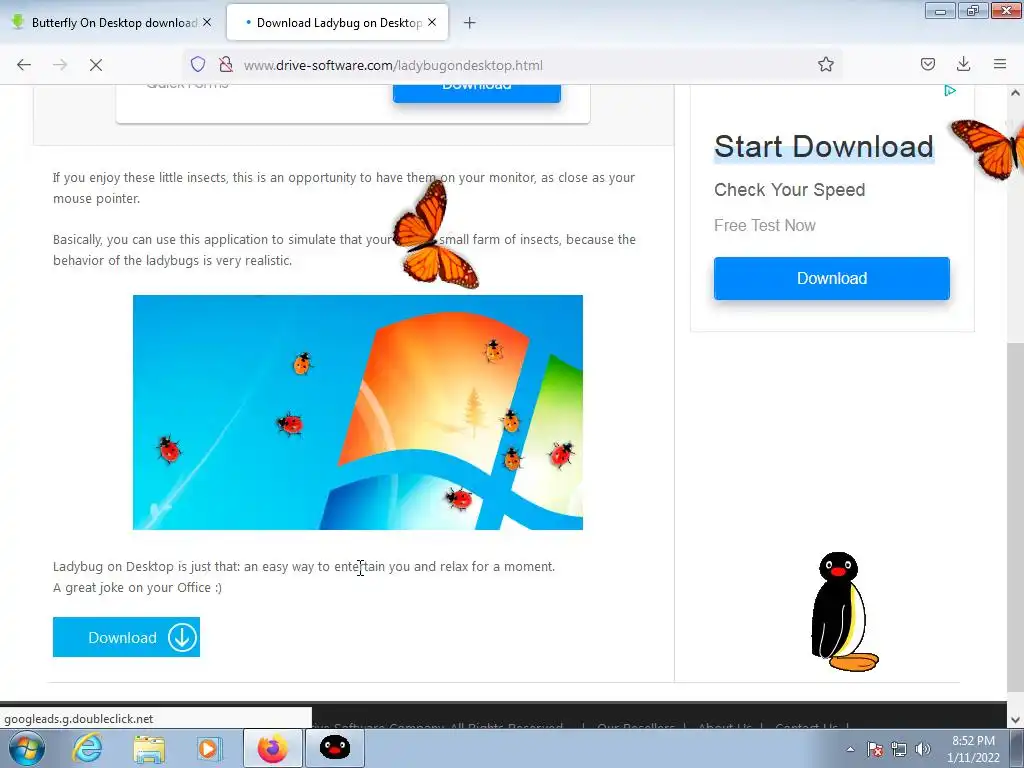This screenshot has height=768, width=1024.
Task: Select the Download Ladybug on Desktop tab
Action: [x=338, y=22]
